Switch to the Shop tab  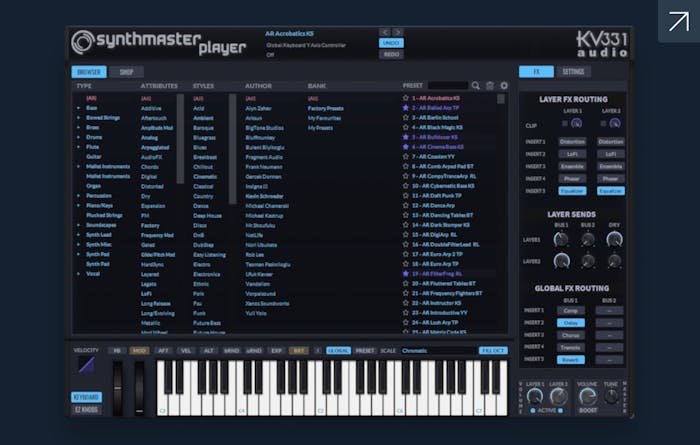click(126, 72)
